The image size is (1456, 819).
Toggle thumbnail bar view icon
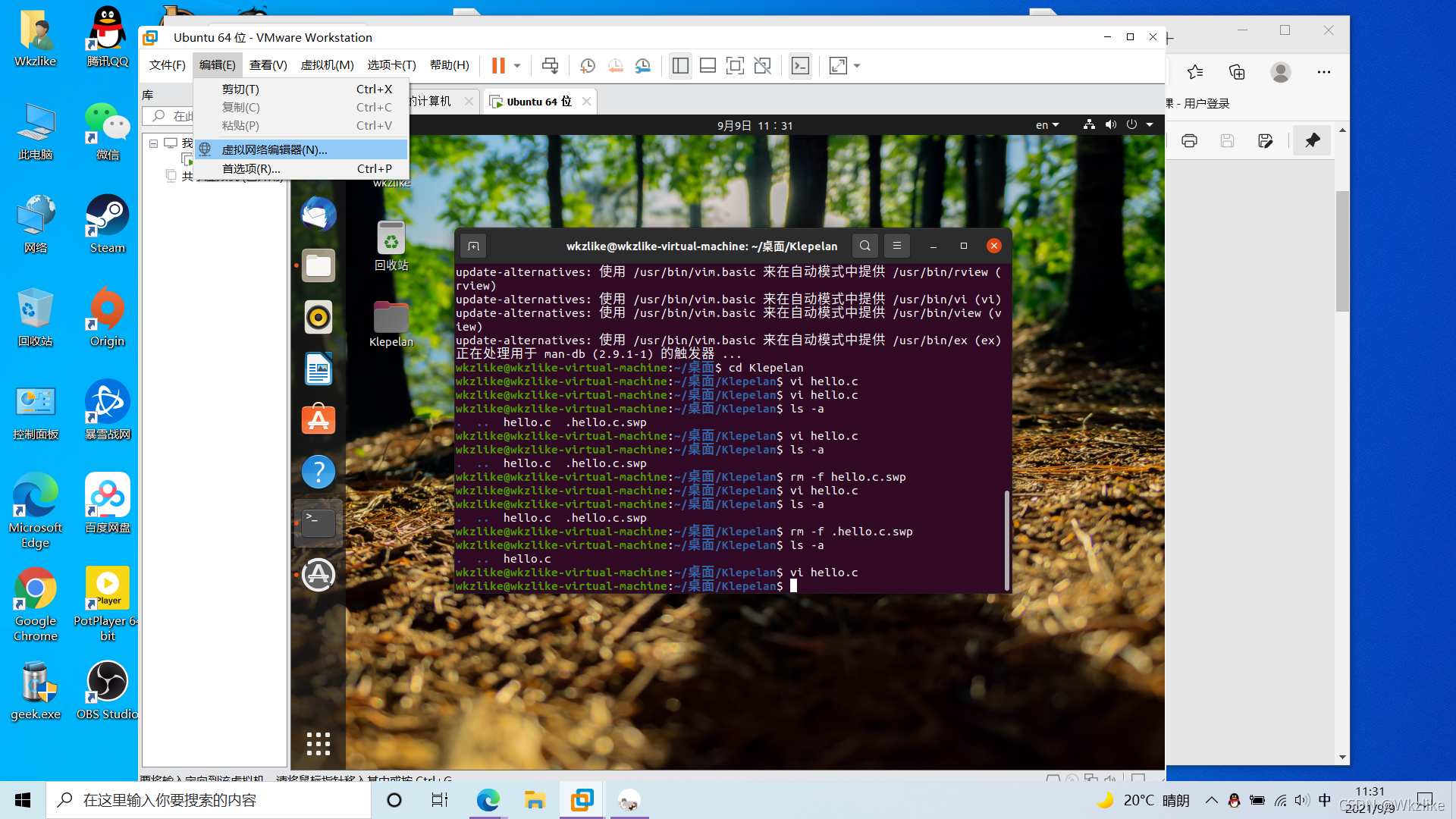[x=708, y=66]
